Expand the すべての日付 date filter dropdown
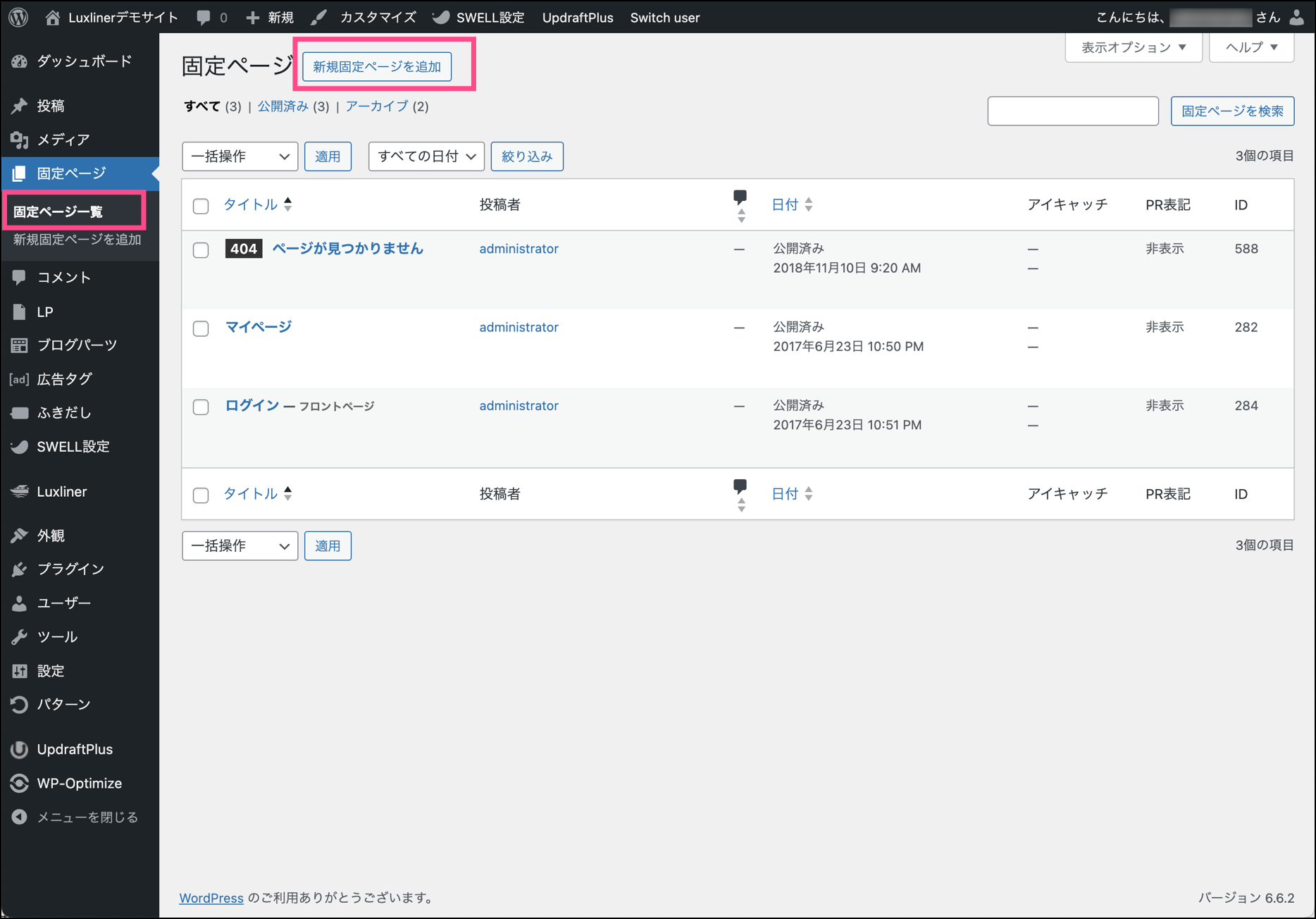The height and width of the screenshot is (919, 1316). click(426, 156)
